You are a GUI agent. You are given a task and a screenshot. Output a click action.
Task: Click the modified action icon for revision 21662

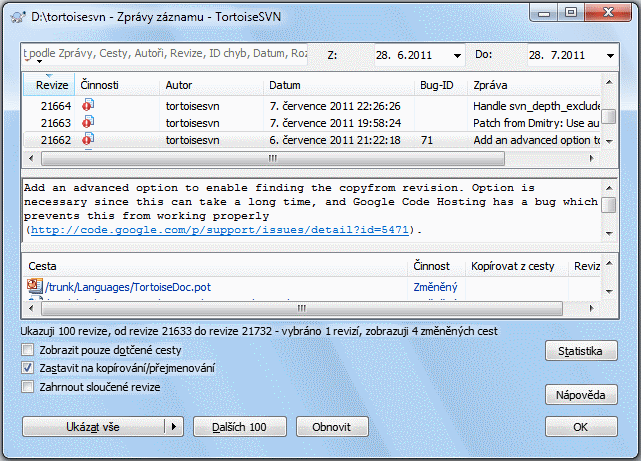pos(88,139)
